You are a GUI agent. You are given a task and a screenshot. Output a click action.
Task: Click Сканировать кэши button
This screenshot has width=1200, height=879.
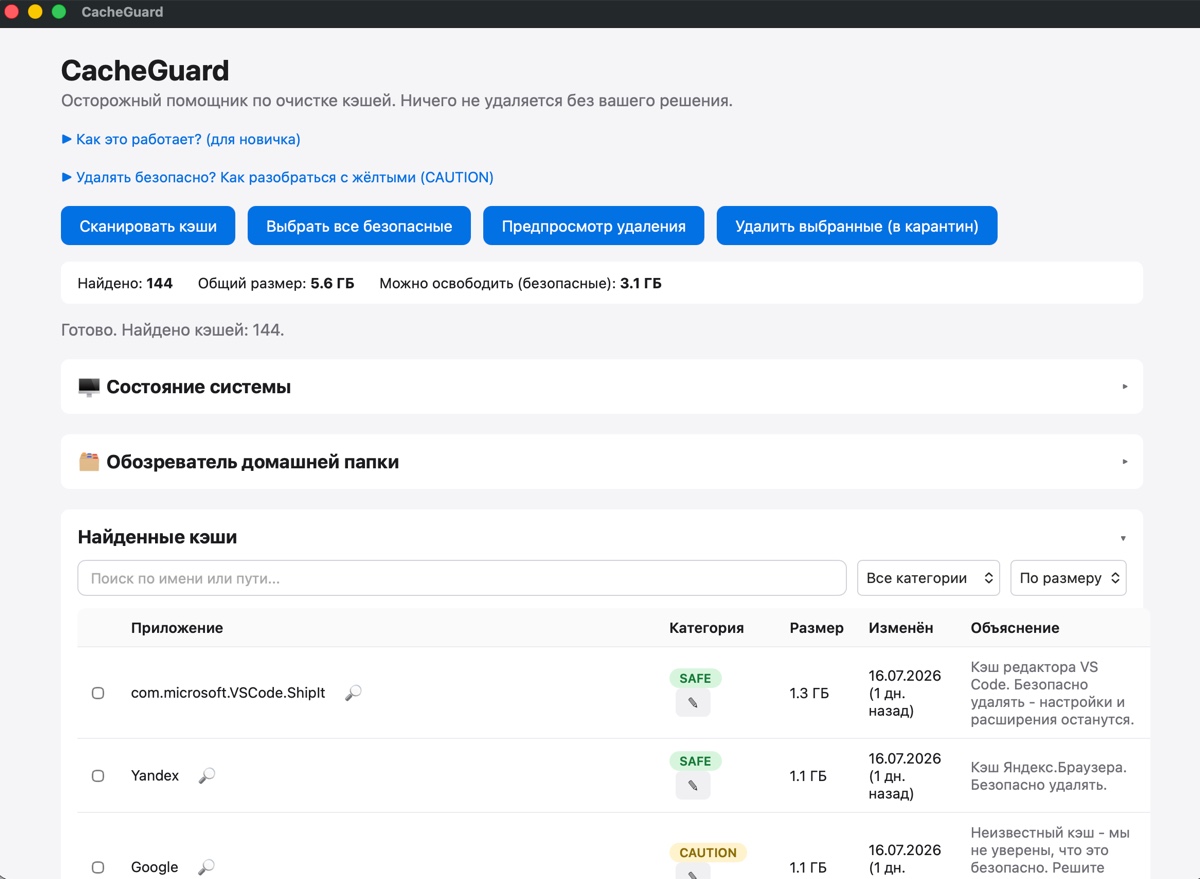pos(148,226)
